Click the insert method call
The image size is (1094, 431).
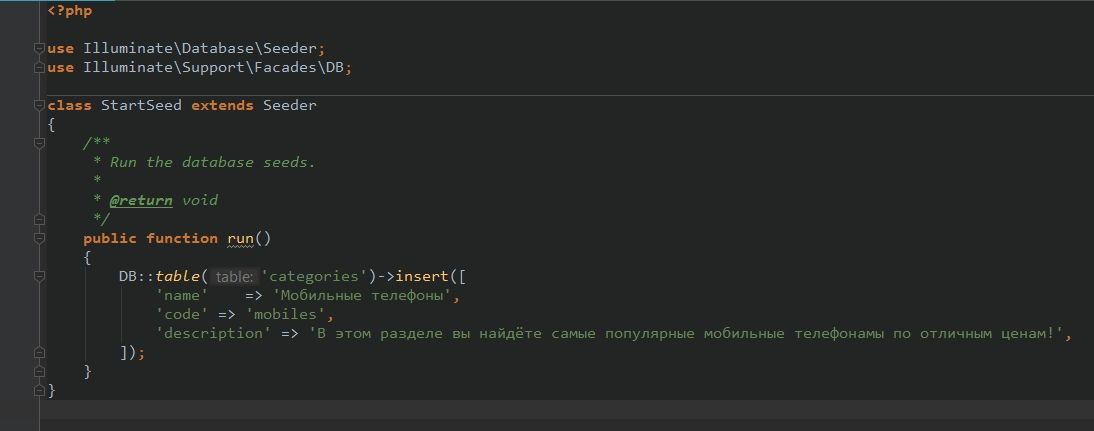pyautogui.click(x=421, y=276)
